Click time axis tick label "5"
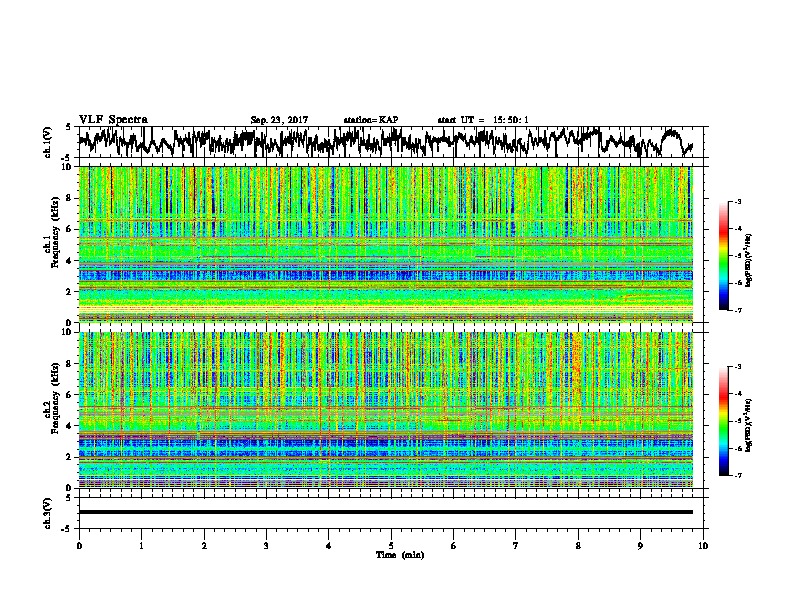Viewport: 792px width, 612px height. coord(391,546)
